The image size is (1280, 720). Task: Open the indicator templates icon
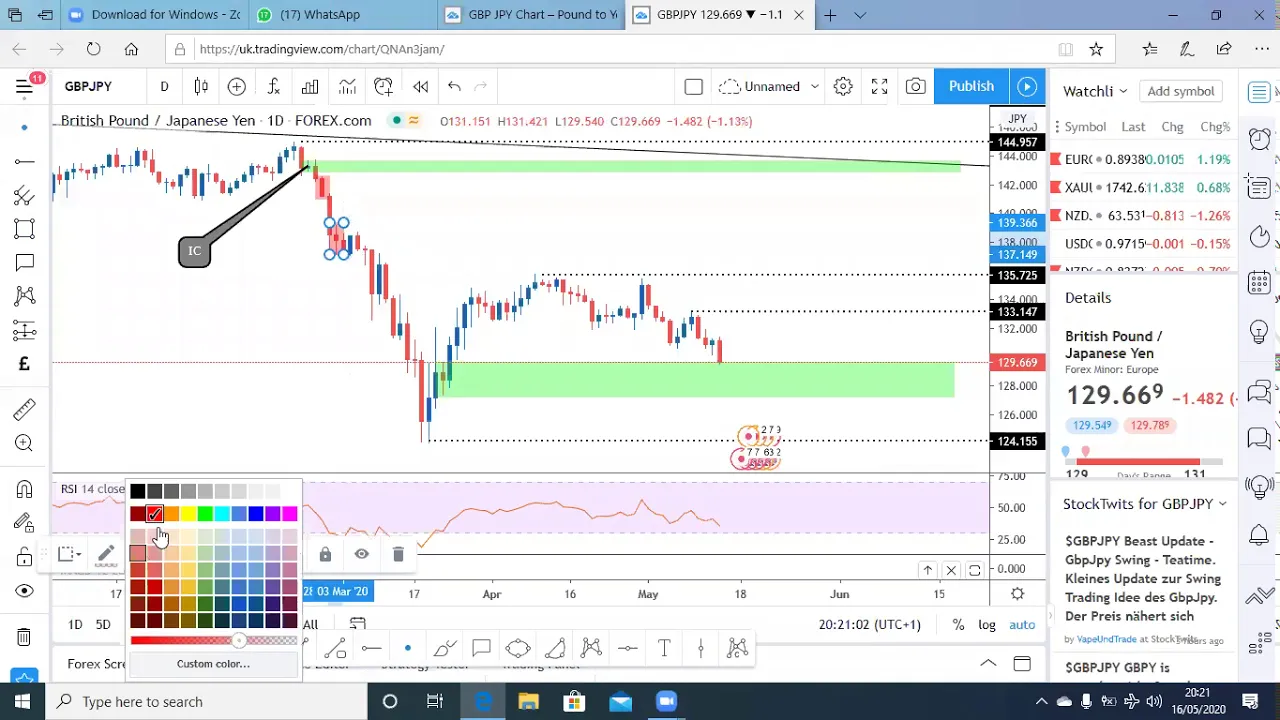(347, 87)
